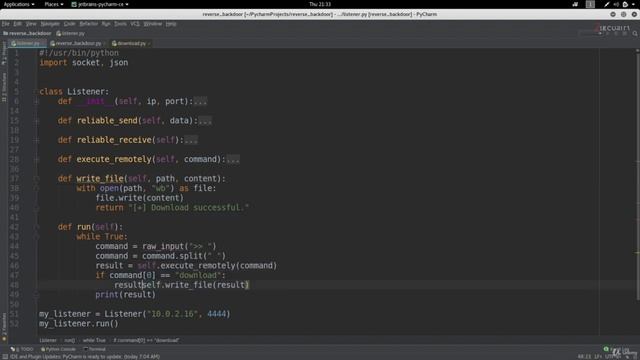The height and width of the screenshot is (360, 640).
Task: Click on print(result) in the code
Action: click(125, 295)
